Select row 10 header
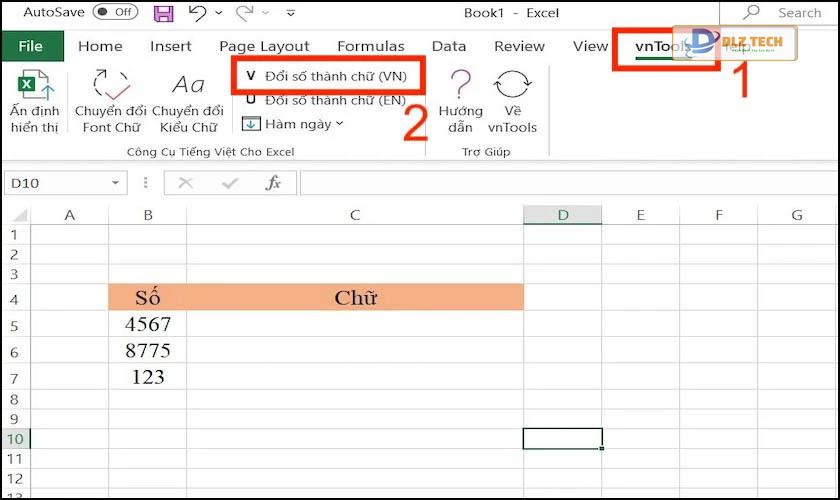This screenshot has width=840, height=500. 16,439
